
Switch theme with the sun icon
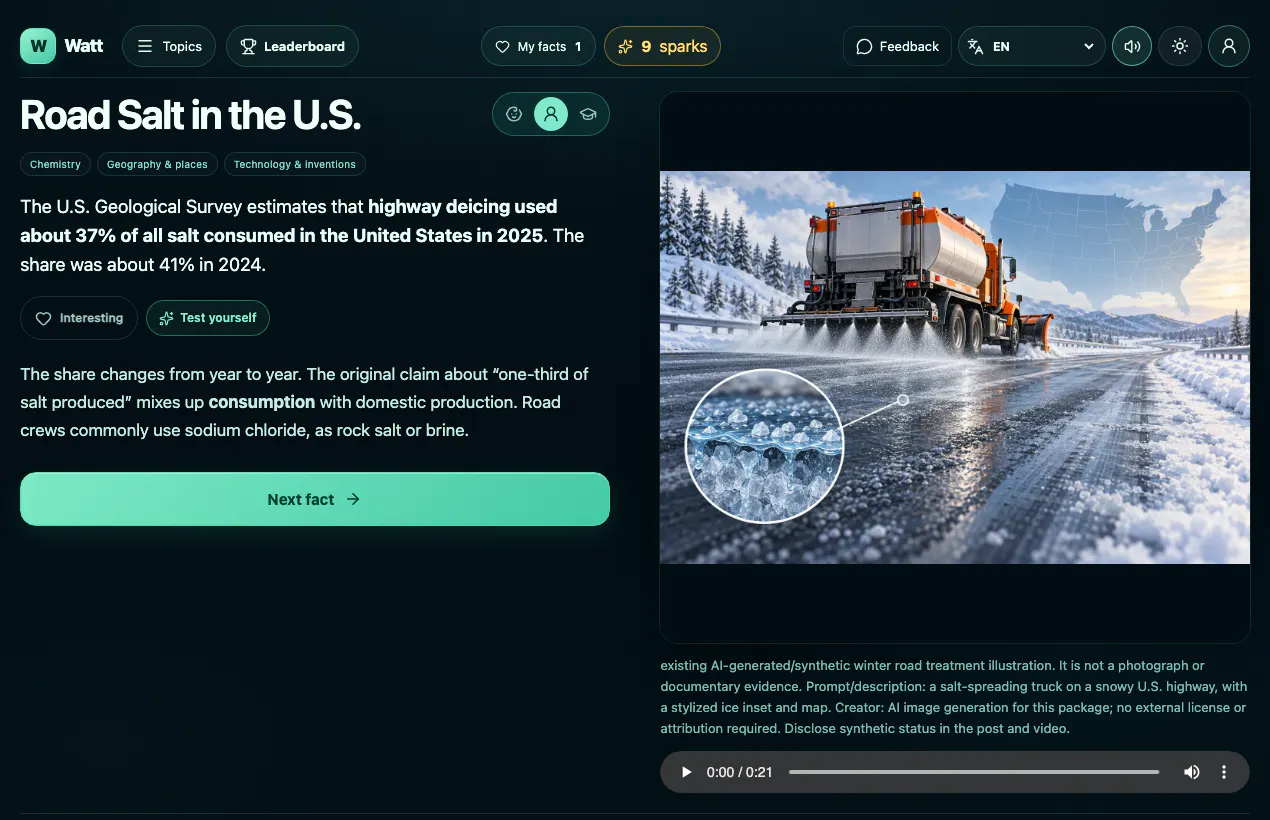[x=1180, y=46]
